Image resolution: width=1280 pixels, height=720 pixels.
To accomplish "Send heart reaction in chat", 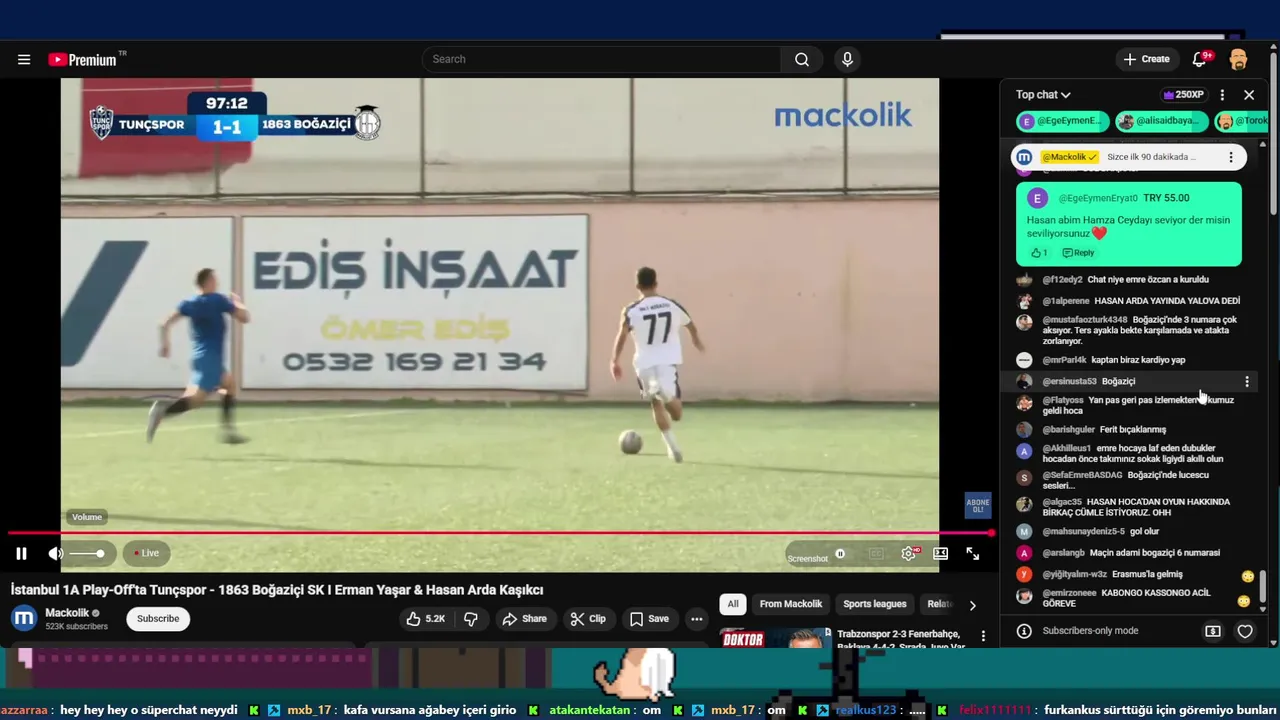I will point(1245,631).
